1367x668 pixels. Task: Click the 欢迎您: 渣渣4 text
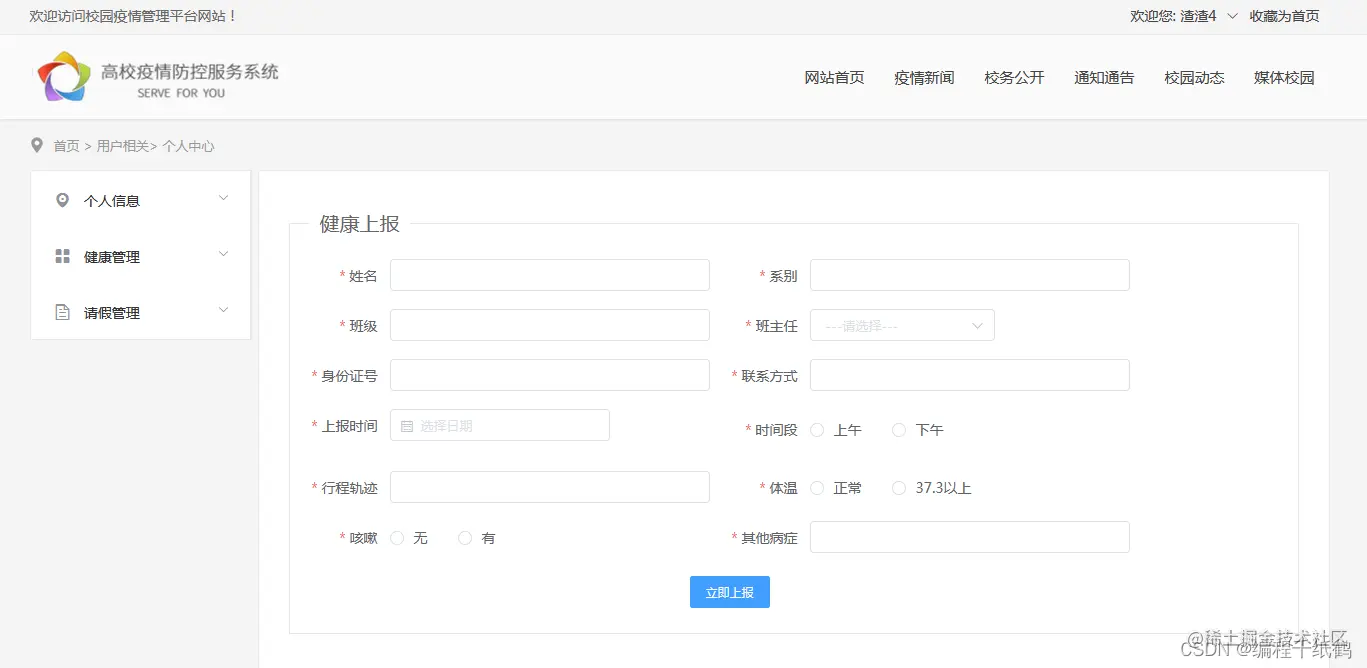tap(1173, 16)
